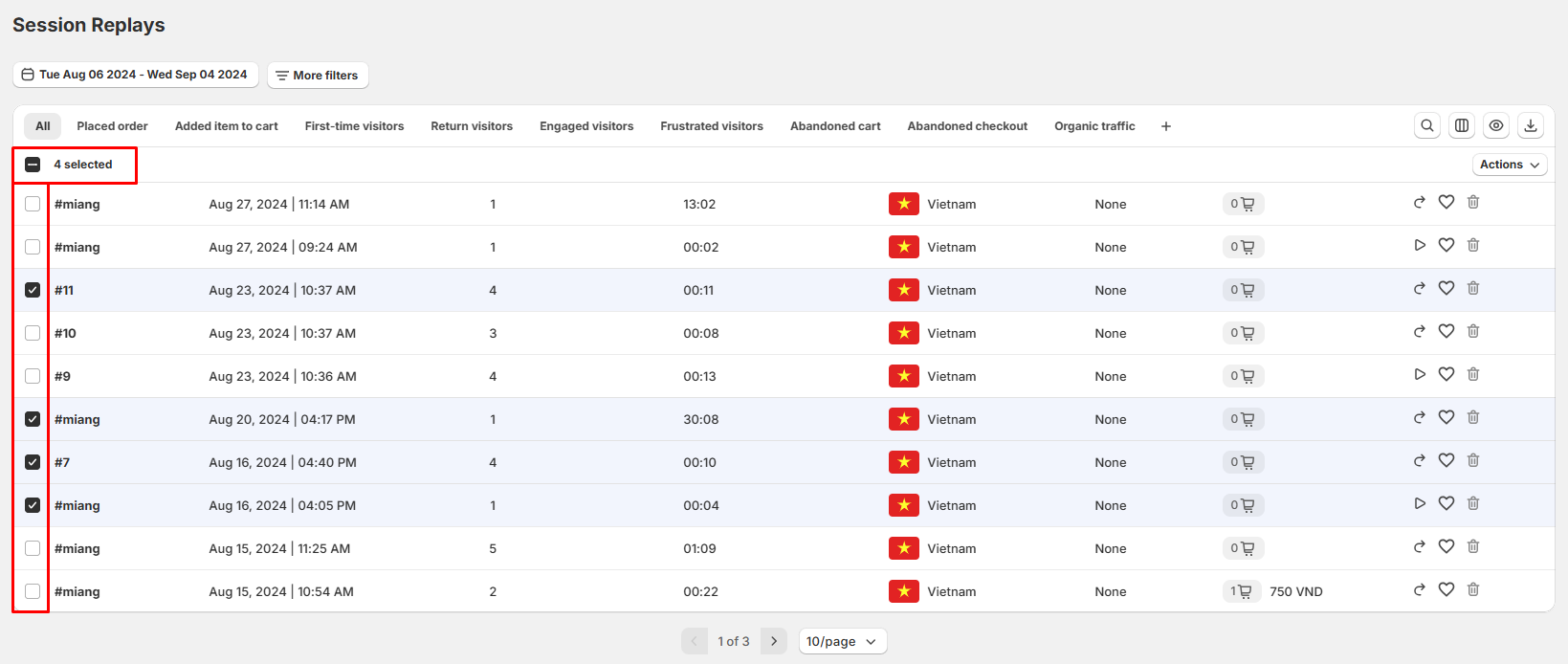Uncheck the checkbox for session #11
Screen dimensions: 1568x664
[x=33, y=290]
